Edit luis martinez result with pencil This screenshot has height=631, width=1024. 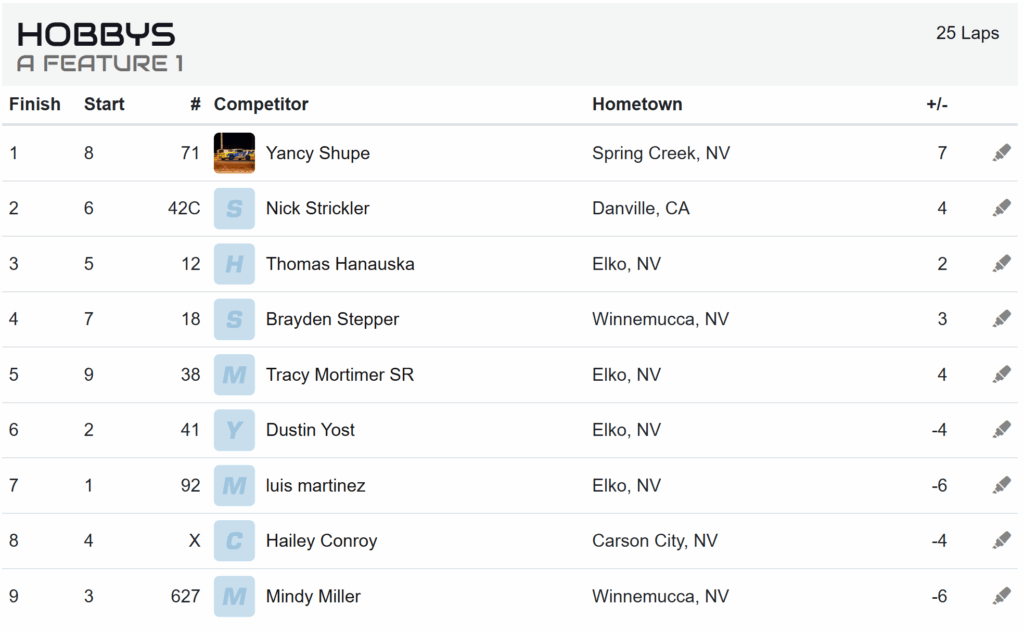pos(1001,485)
